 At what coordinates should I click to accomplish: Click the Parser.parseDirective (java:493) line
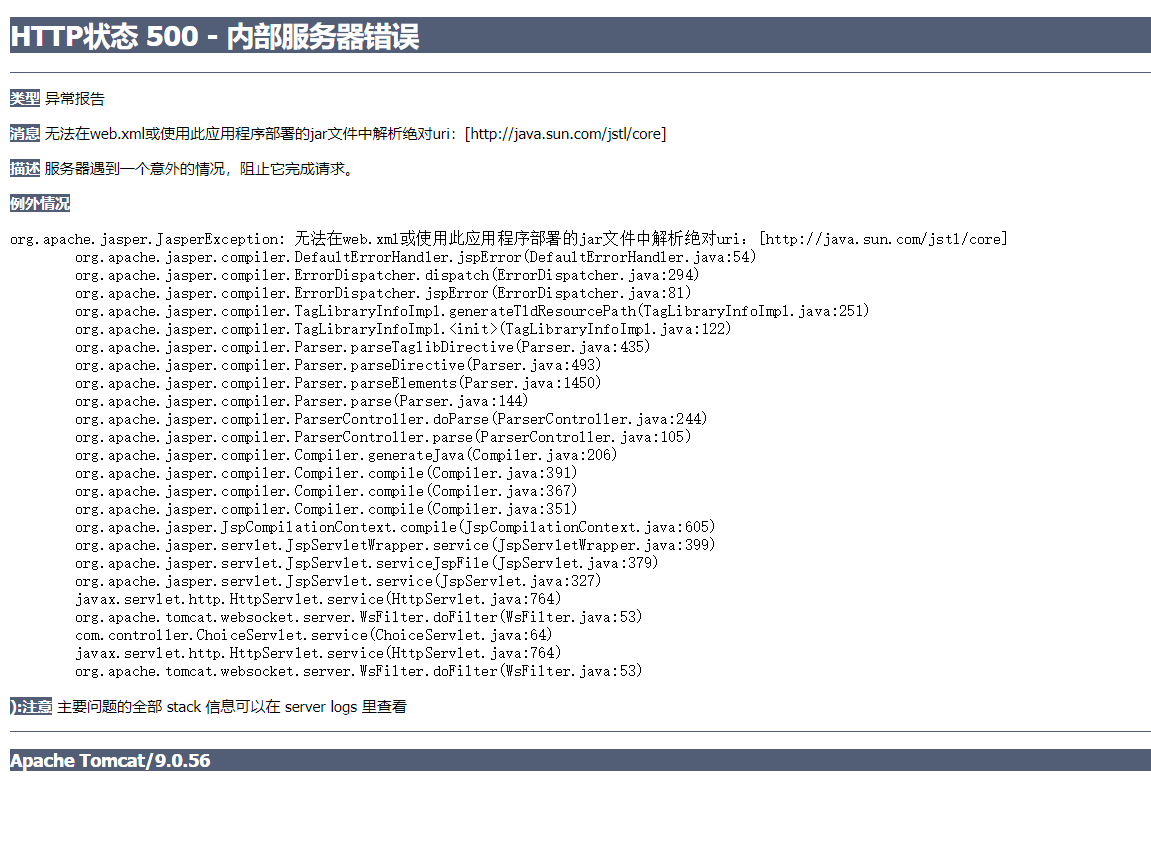[338, 365]
